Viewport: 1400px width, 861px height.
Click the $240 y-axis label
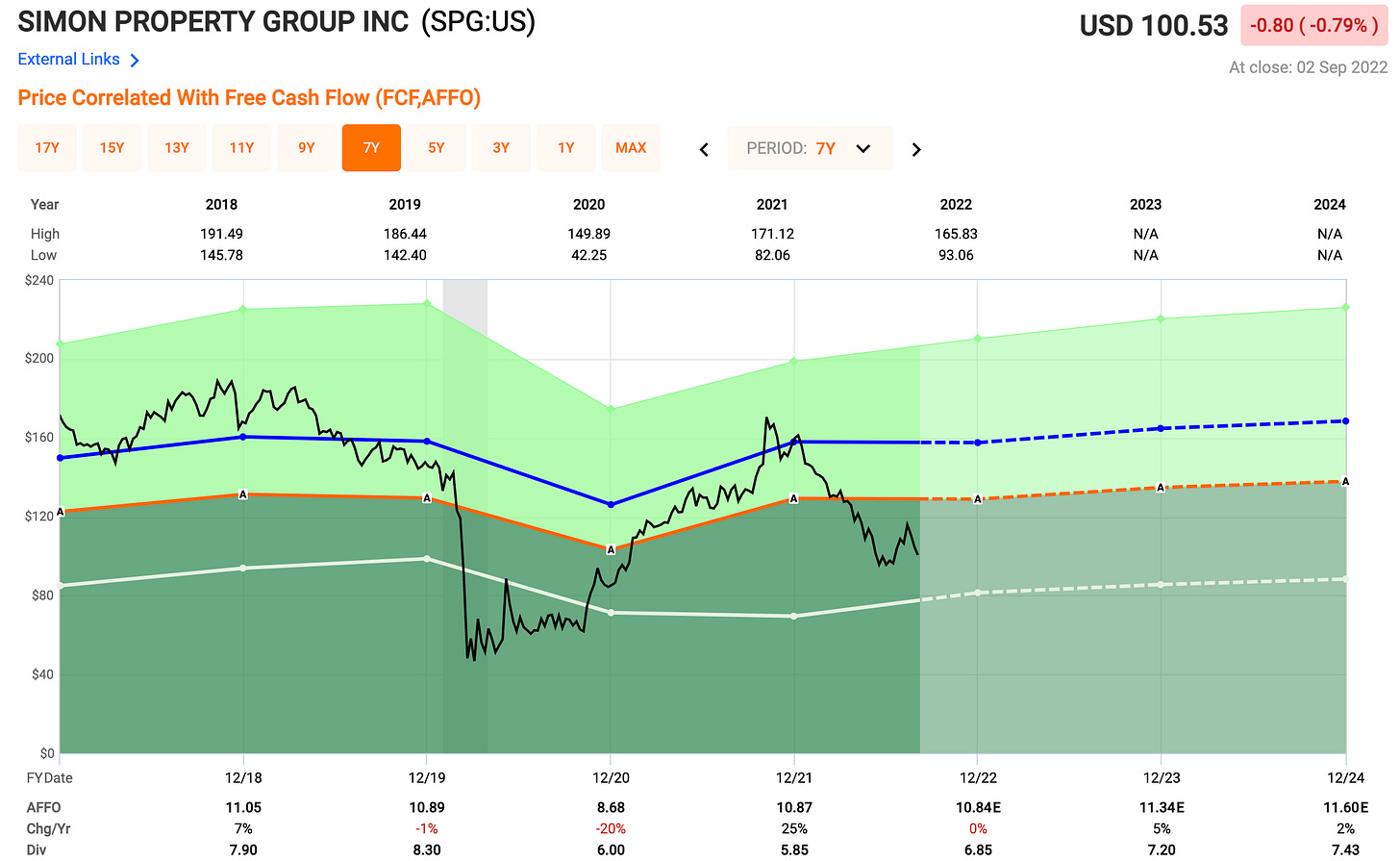(39, 280)
